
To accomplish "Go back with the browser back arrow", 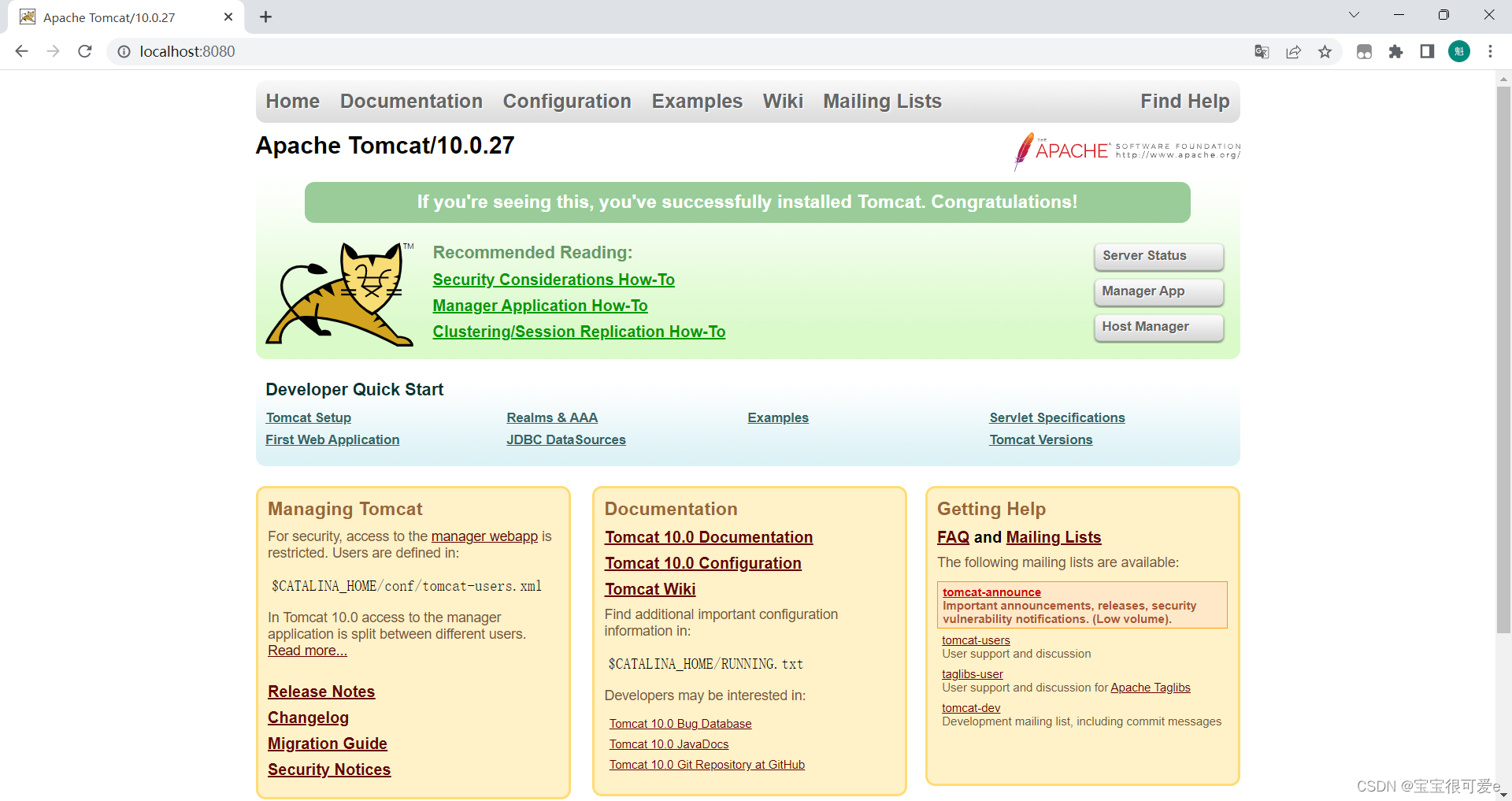I will point(21,51).
